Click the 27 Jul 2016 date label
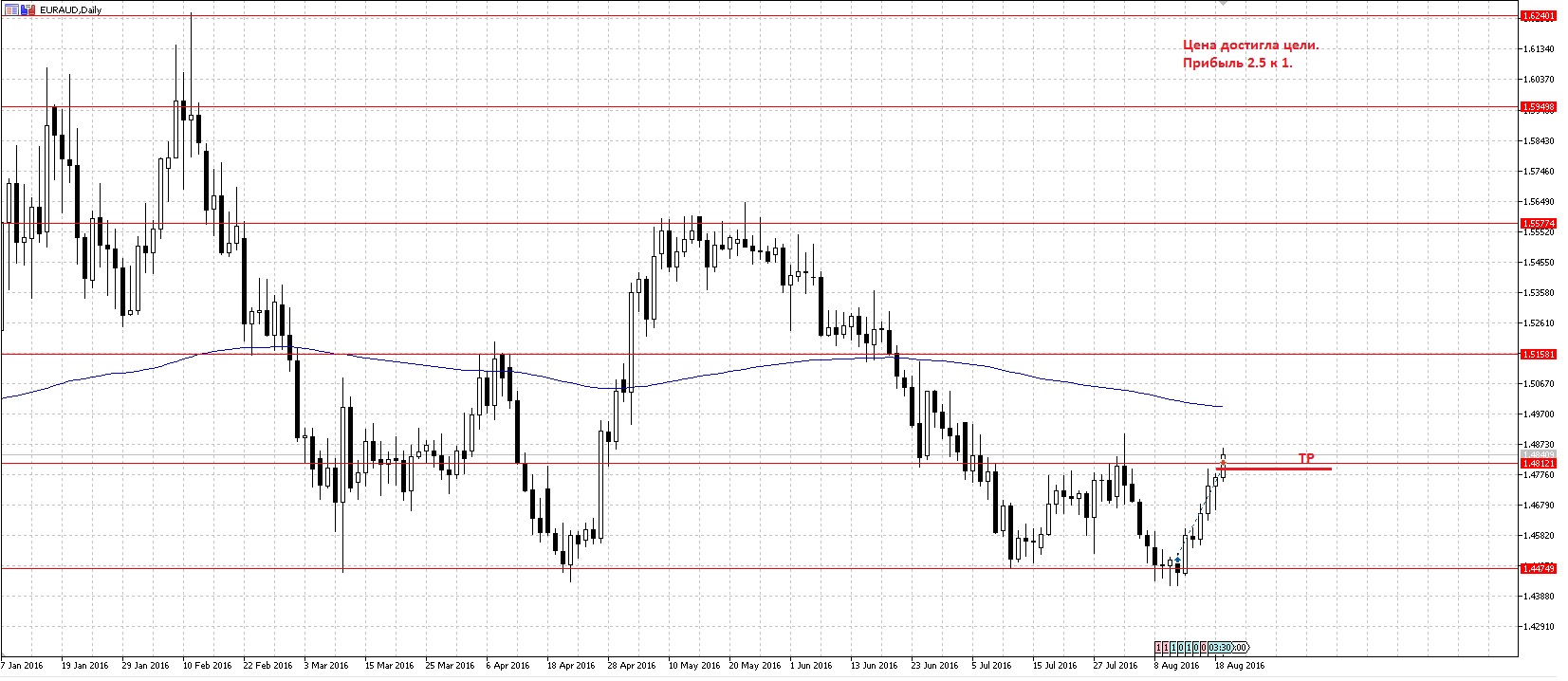Image resolution: width=1568 pixels, height=681 pixels. click(x=1116, y=666)
